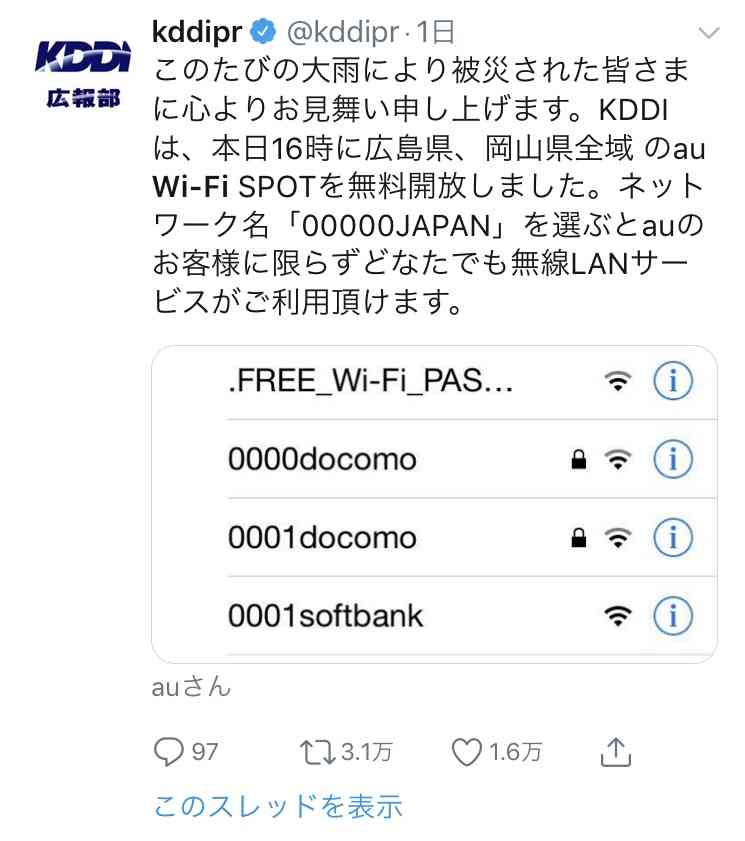Open info icon for 0000docomo

click(673, 459)
